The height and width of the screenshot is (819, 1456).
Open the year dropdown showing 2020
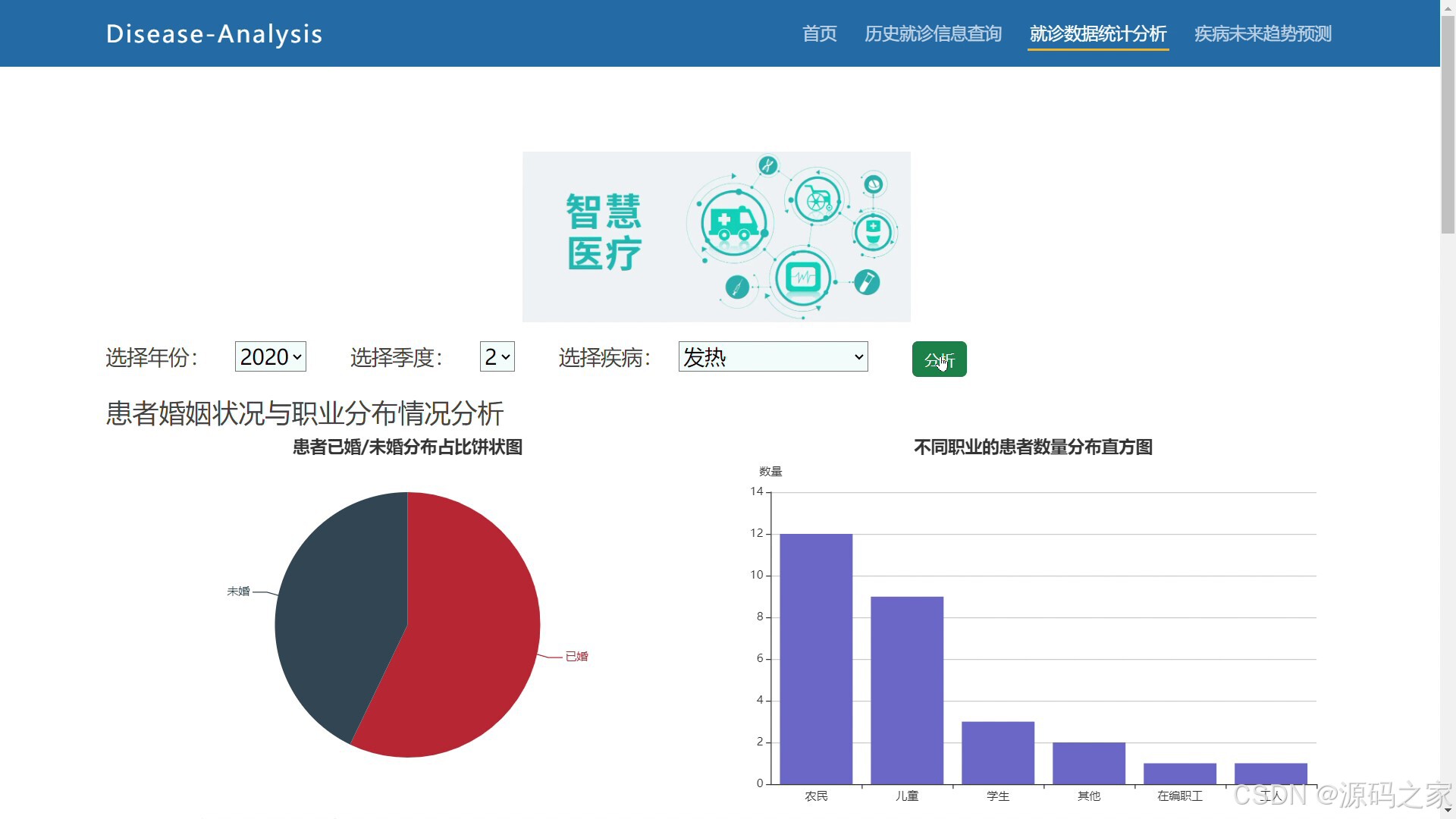point(271,356)
